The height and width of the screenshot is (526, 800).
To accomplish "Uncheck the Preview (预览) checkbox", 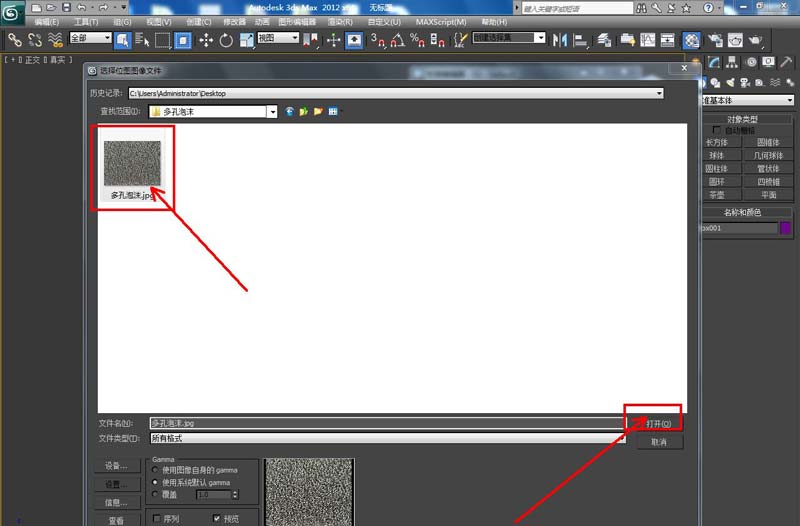I will point(217,519).
